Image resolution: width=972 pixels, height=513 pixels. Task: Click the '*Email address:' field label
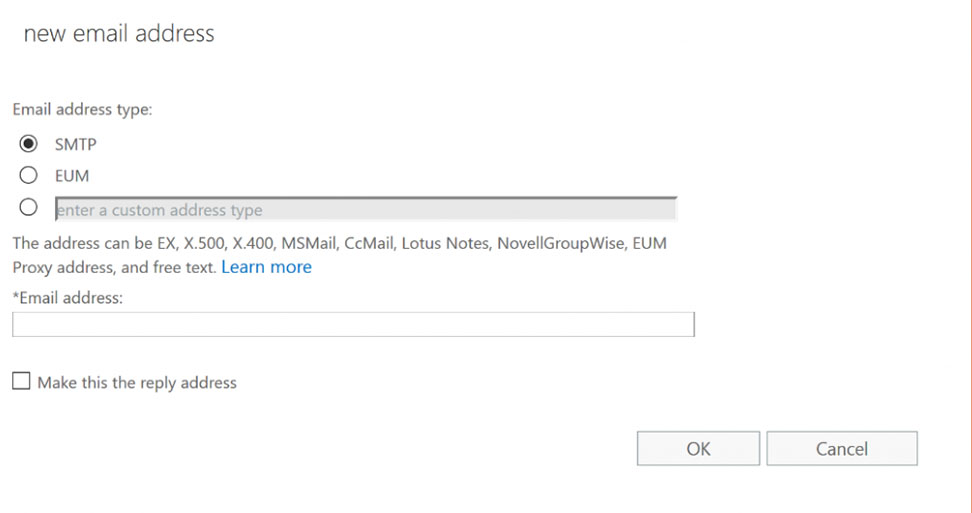[x=68, y=298]
